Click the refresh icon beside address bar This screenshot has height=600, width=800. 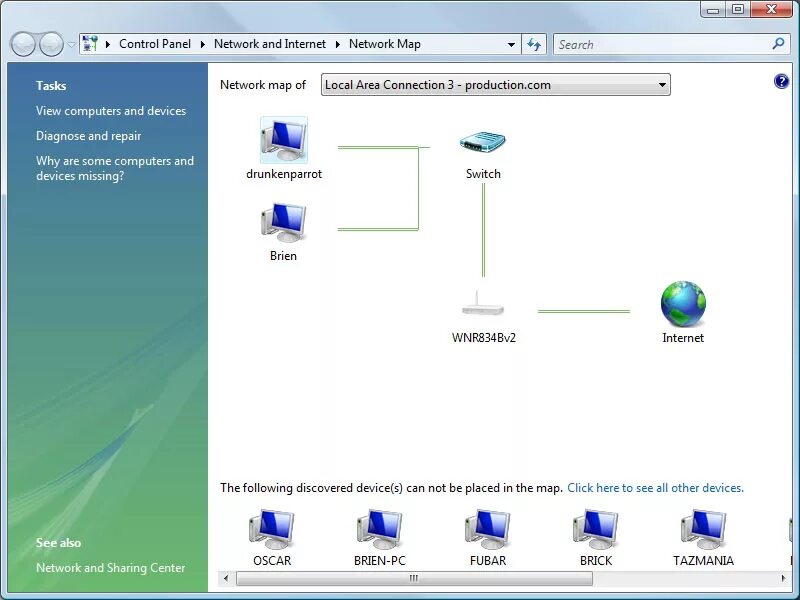click(534, 44)
